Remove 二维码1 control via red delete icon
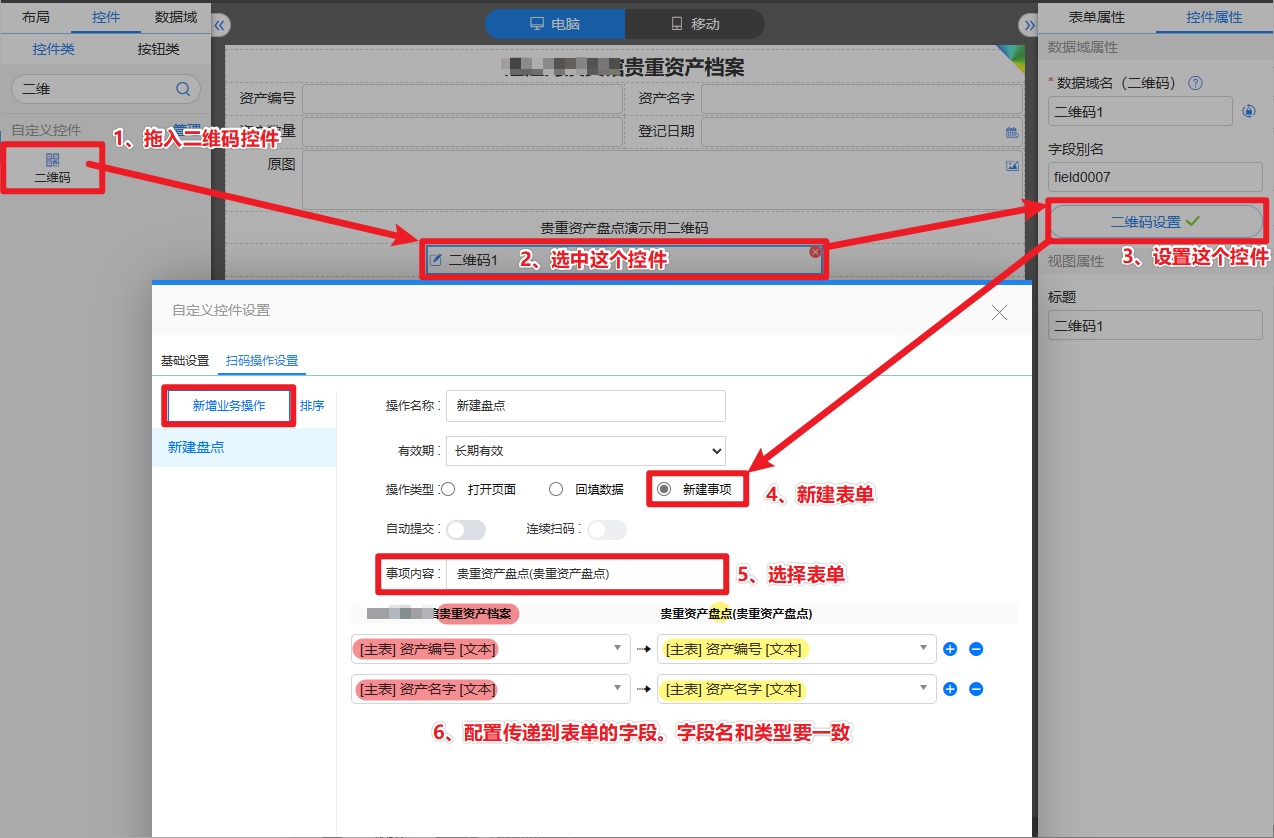 pyautogui.click(x=815, y=252)
